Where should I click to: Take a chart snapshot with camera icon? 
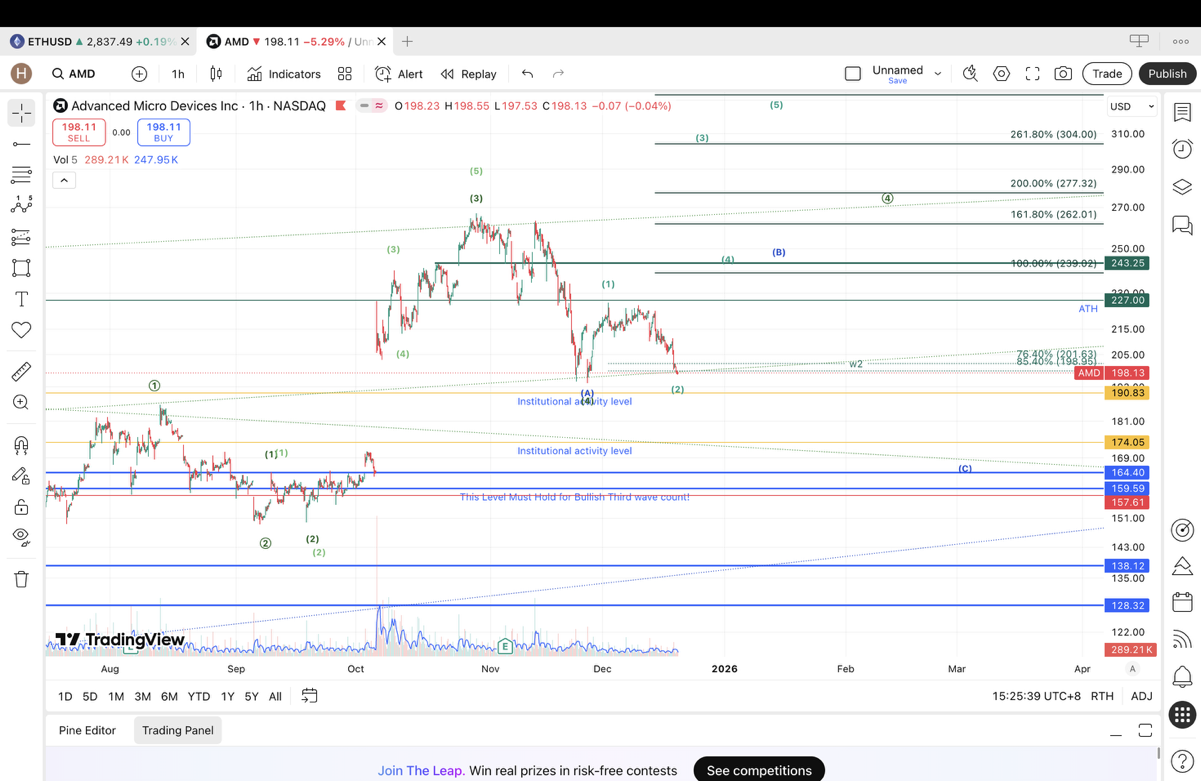1063,74
